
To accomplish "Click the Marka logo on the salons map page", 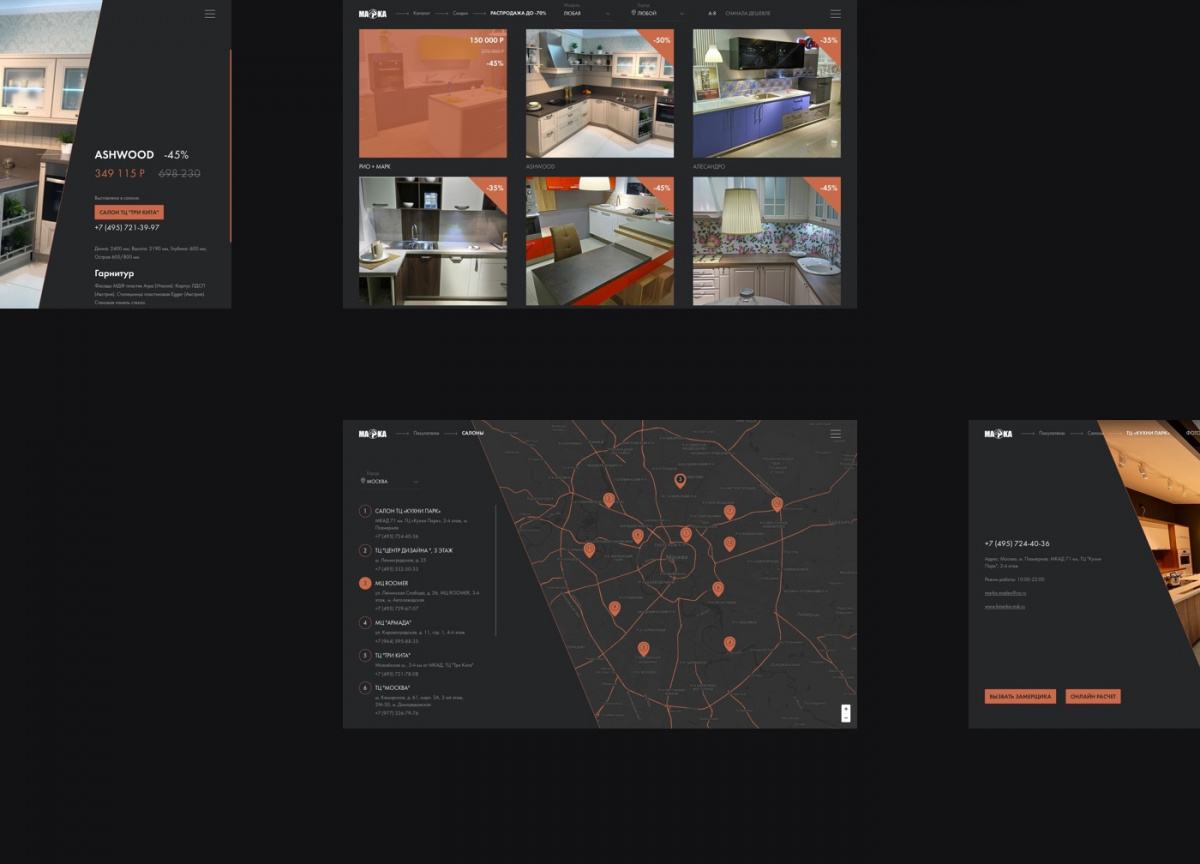I will click(x=372, y=433).
